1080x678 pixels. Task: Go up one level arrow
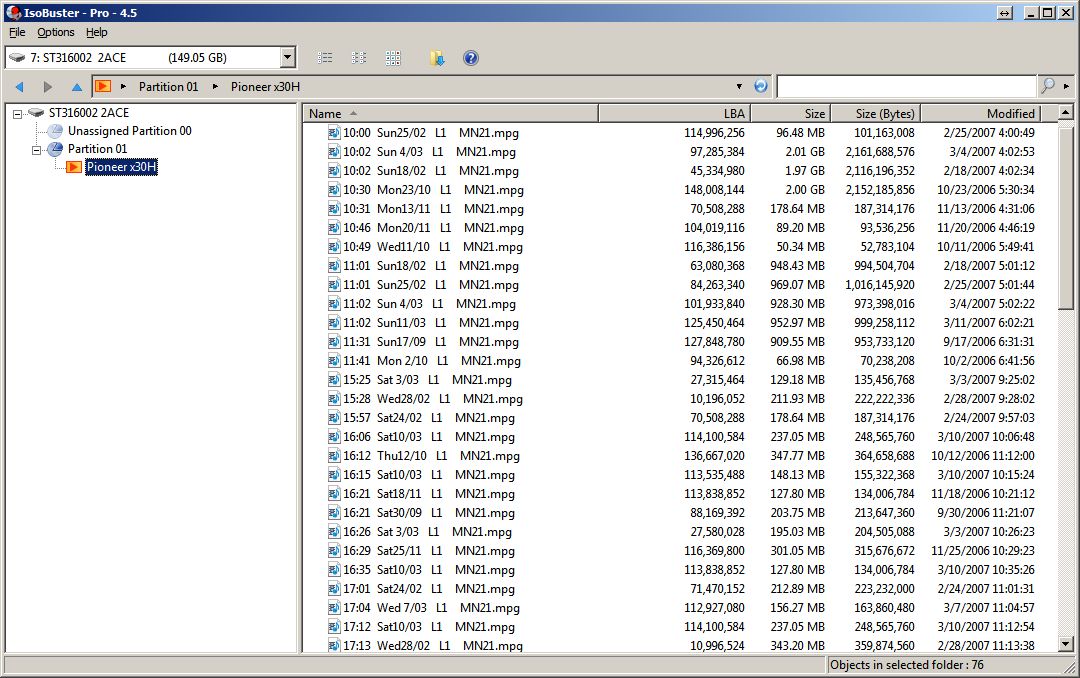click(x=76, y=87)
